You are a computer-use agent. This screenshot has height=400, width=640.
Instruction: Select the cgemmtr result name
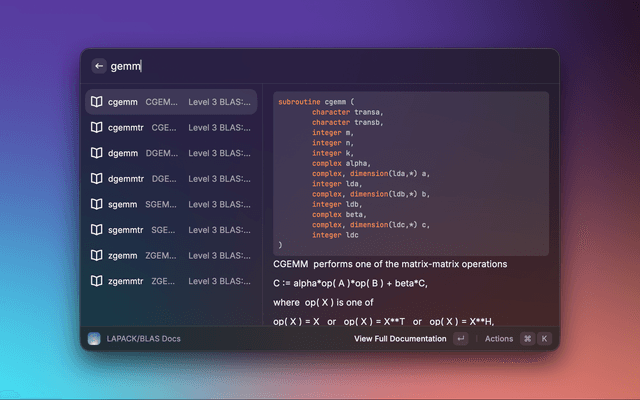pos(125,128)
